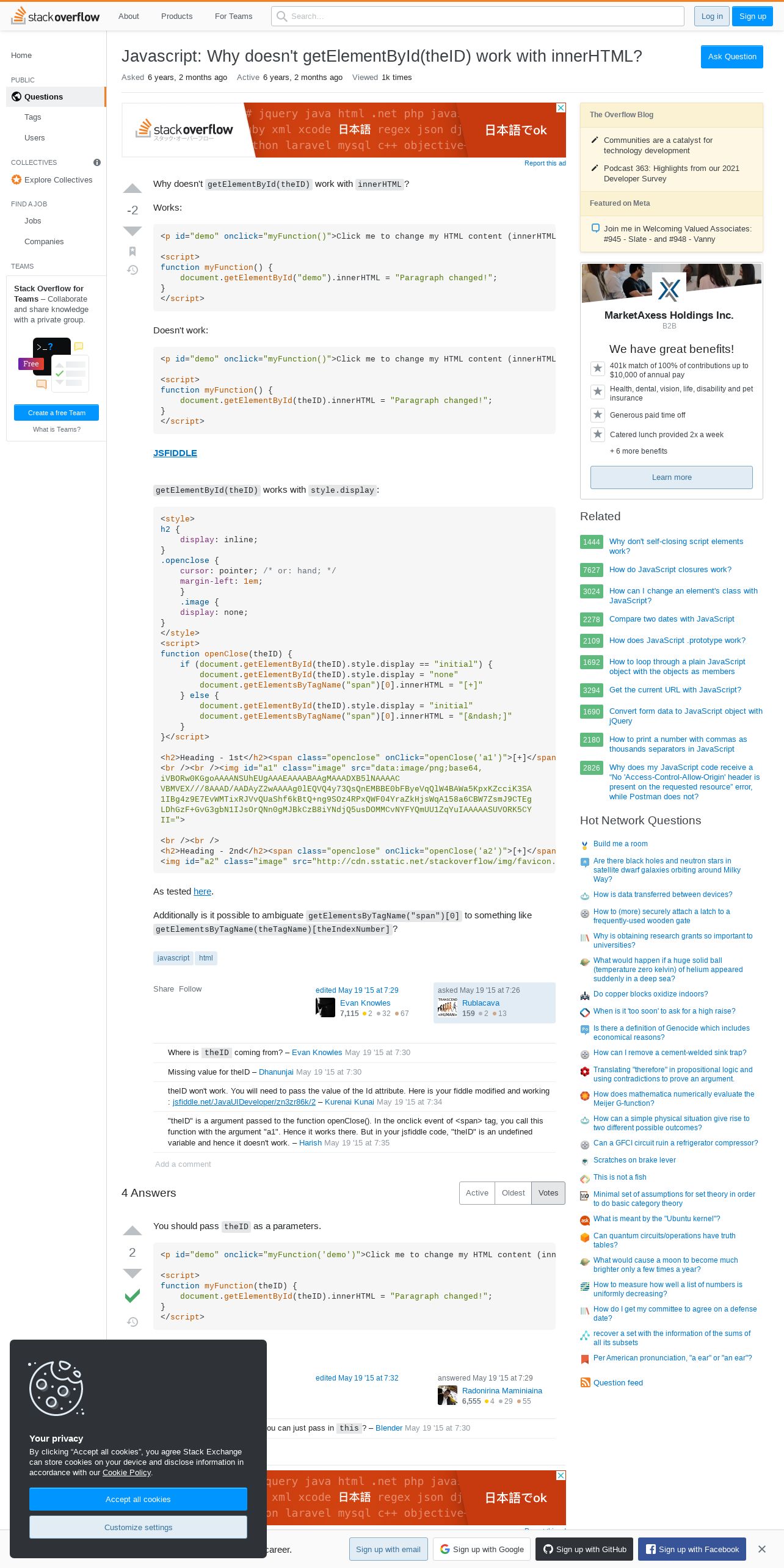
Task: Click the Sign up button
Action: coord(753,16)
